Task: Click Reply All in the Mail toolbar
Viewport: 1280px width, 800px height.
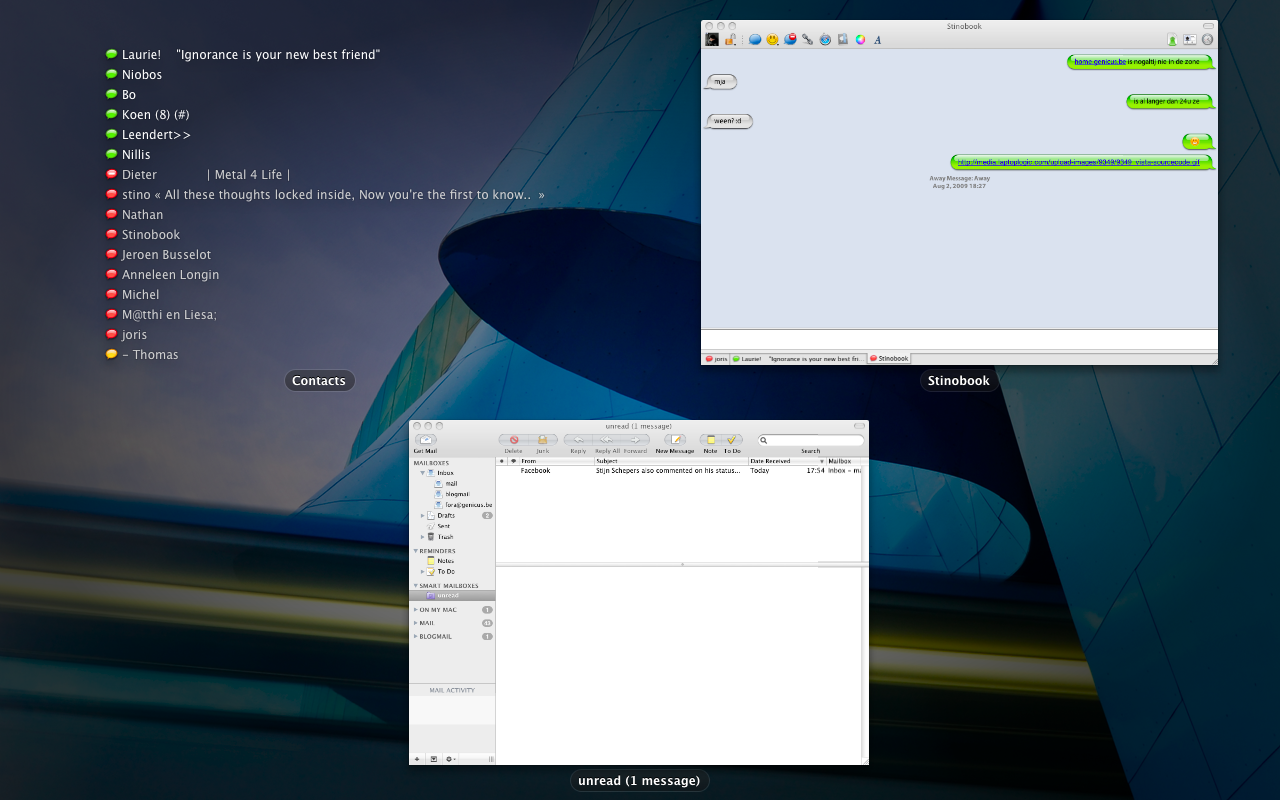Action: click(606, 439)
